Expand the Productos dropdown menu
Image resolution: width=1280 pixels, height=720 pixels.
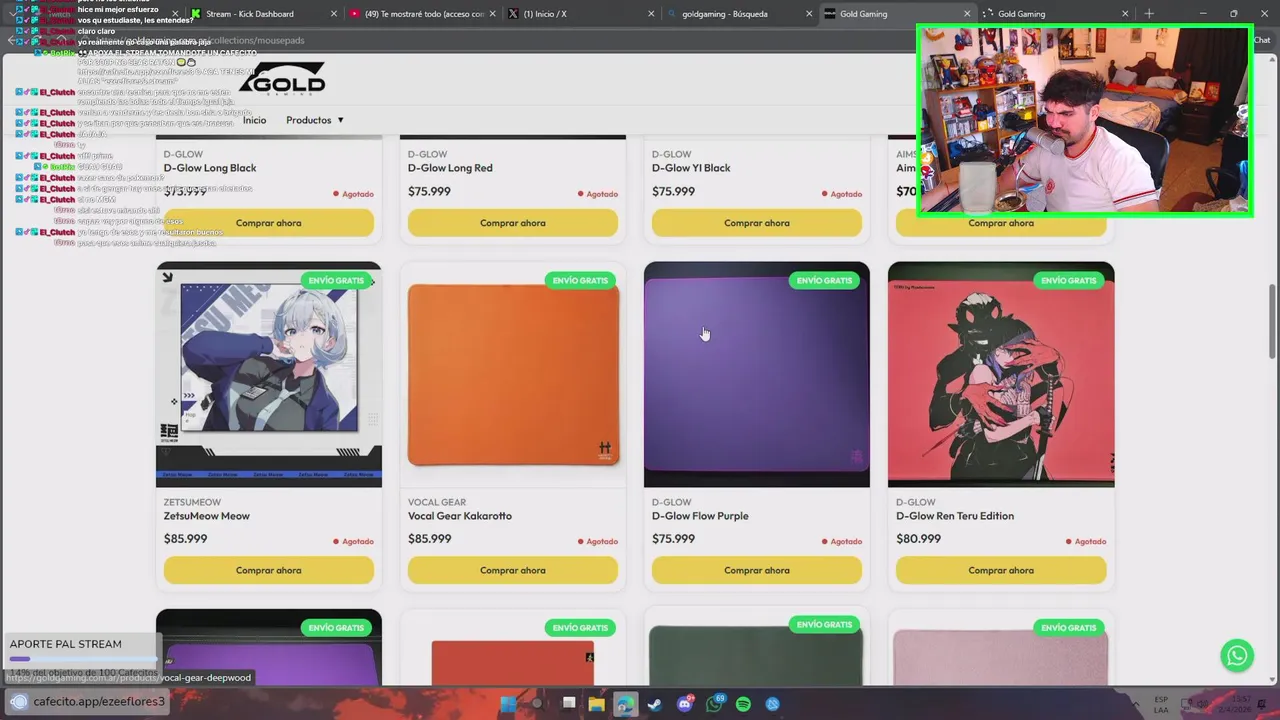315,120
